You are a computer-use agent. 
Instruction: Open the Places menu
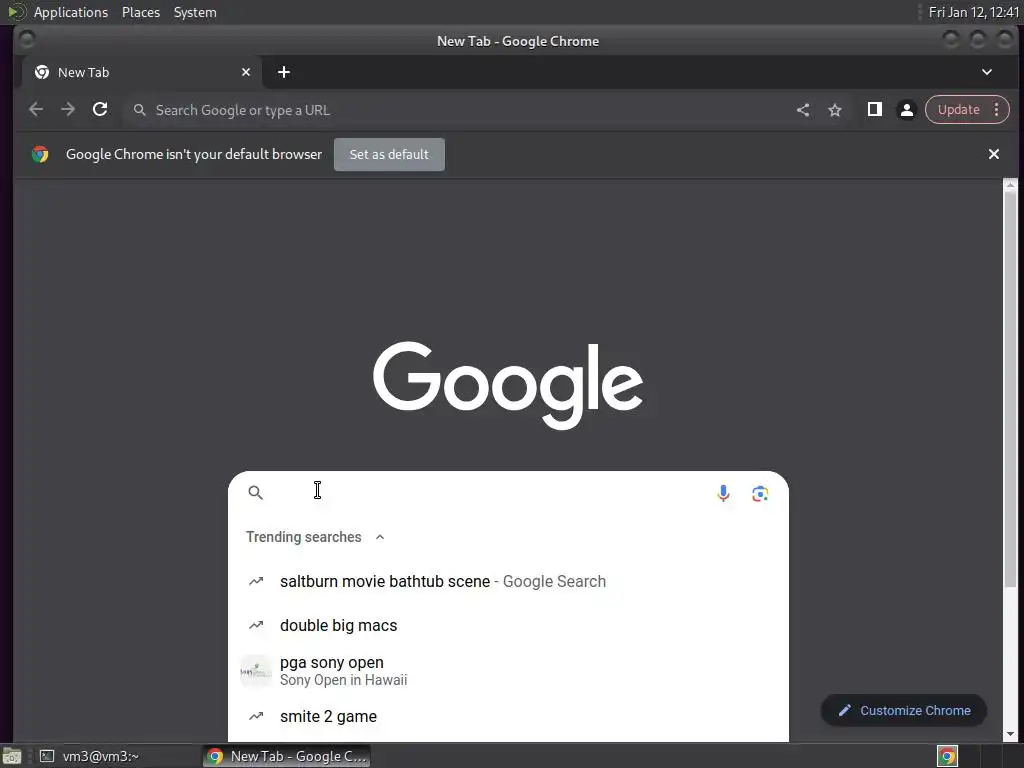click(x=141, y=12)
